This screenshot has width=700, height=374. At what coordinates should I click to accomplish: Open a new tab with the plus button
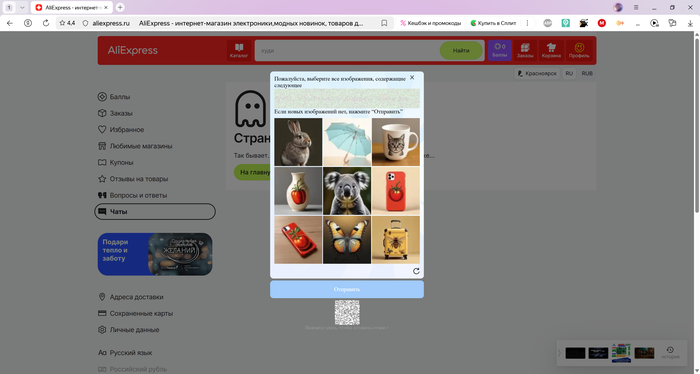pos(120,8)
